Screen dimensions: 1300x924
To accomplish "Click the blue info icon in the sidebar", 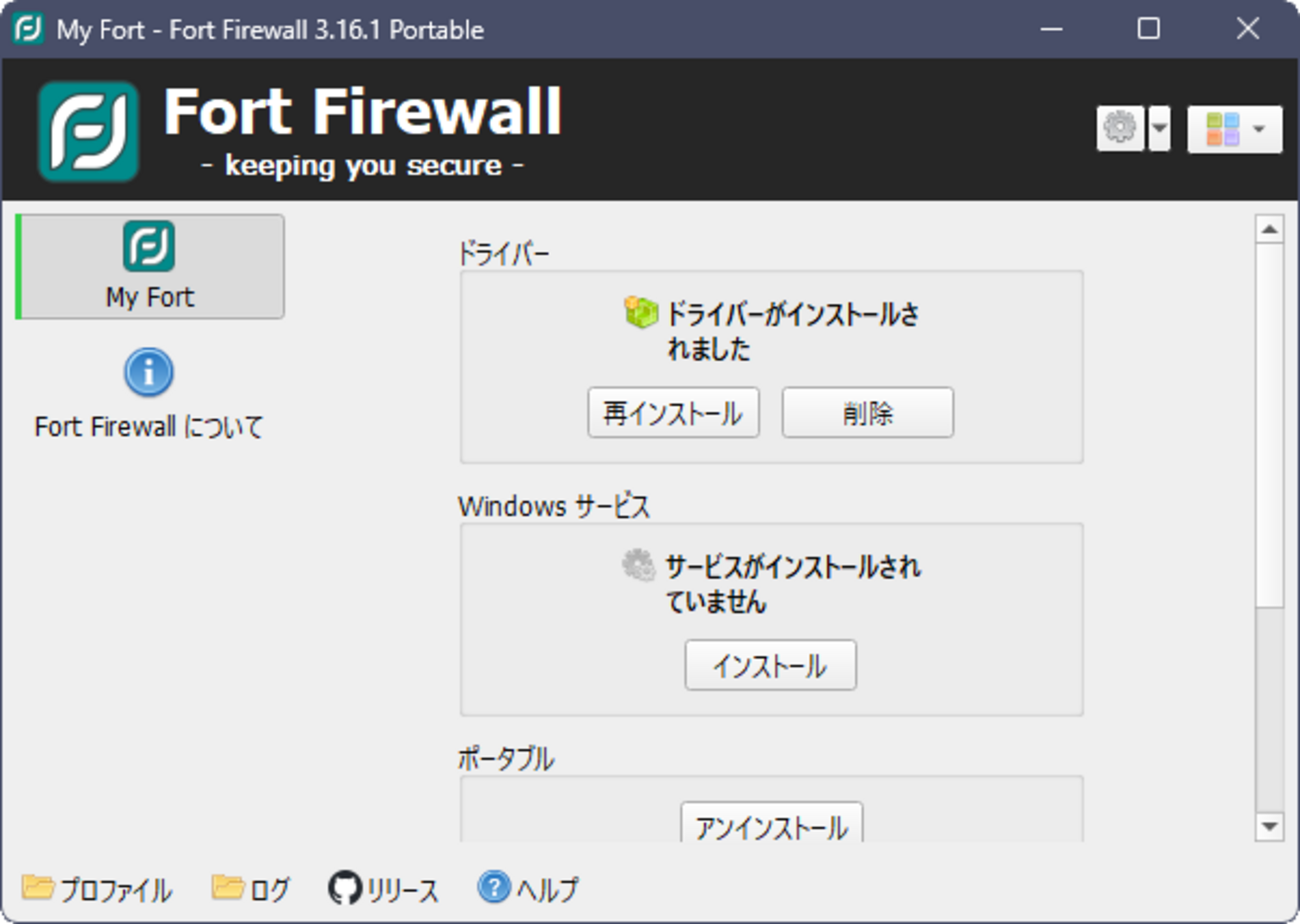I will click(149, 373).
